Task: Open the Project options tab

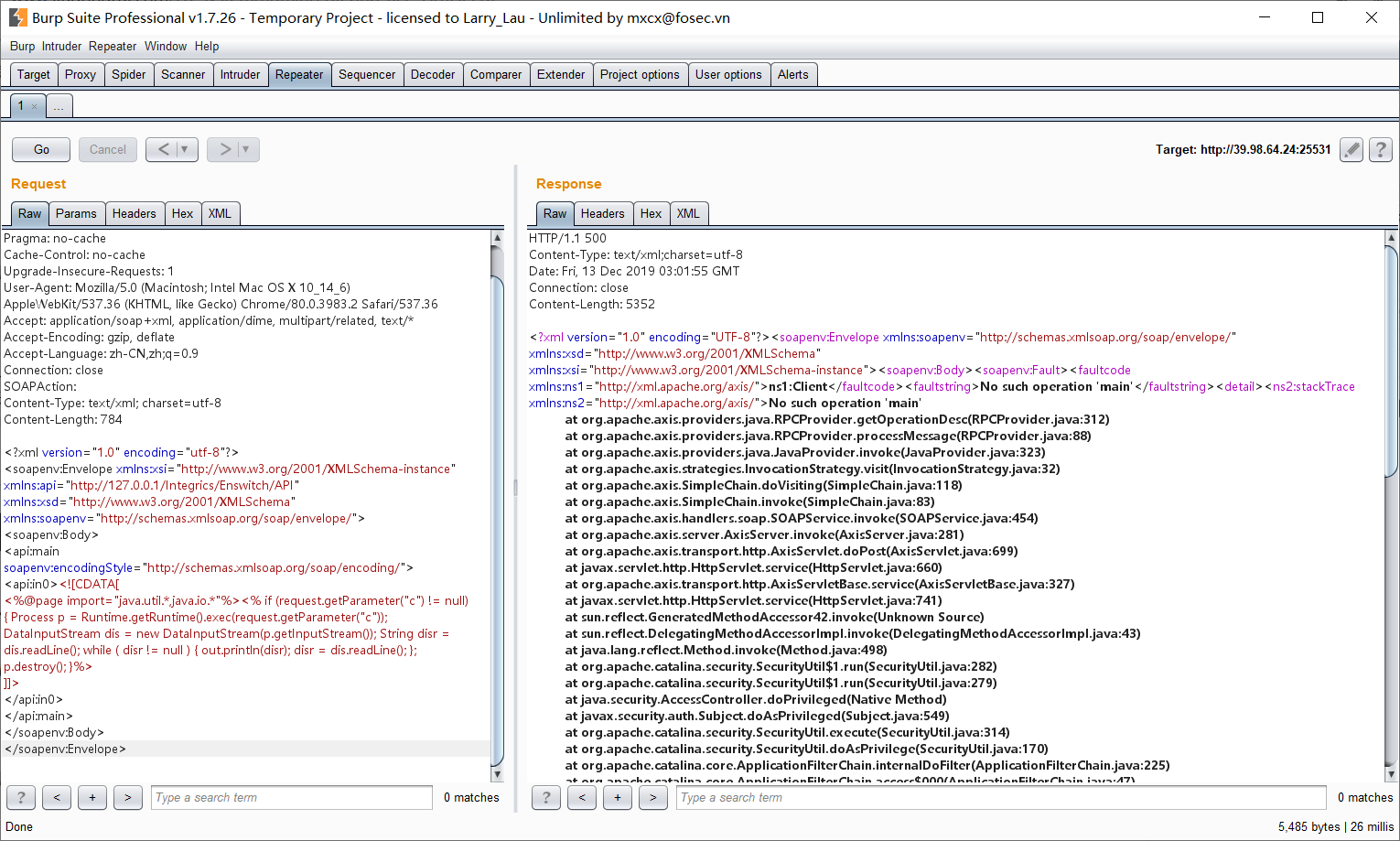Action: [640, 75]
